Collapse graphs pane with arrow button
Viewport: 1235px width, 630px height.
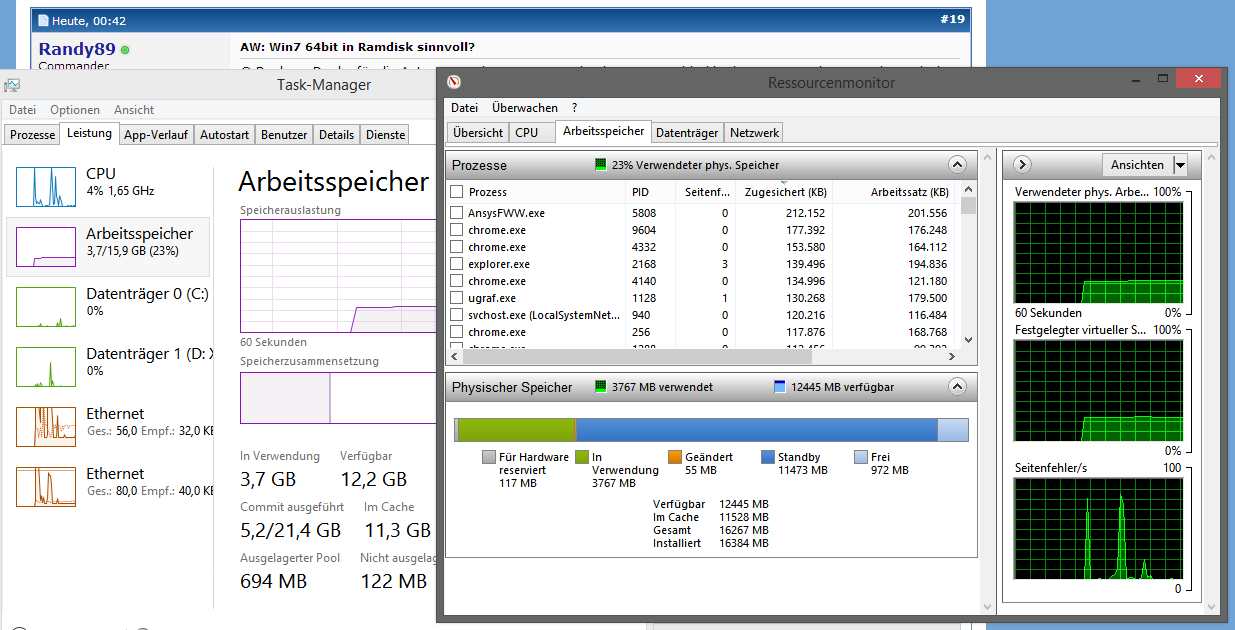tap(1023, 165)
